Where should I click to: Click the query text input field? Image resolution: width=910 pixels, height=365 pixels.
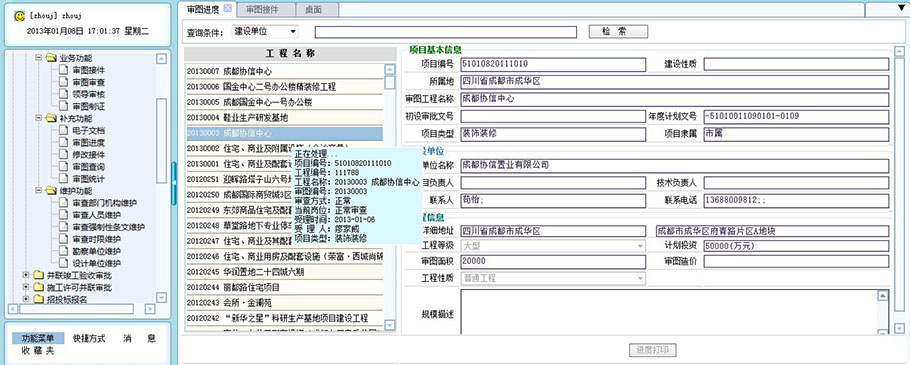(446, 32)
